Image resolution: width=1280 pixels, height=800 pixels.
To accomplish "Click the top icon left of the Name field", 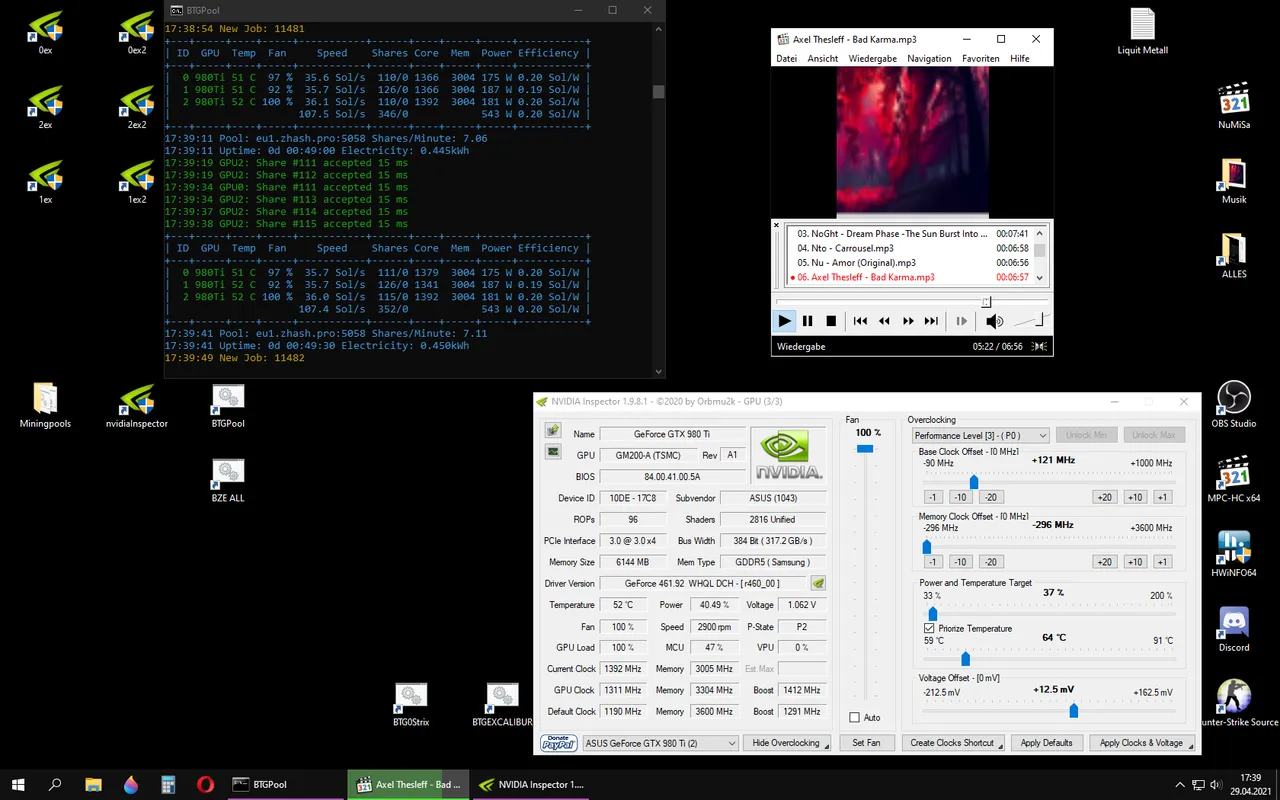I will click(552, 431).
